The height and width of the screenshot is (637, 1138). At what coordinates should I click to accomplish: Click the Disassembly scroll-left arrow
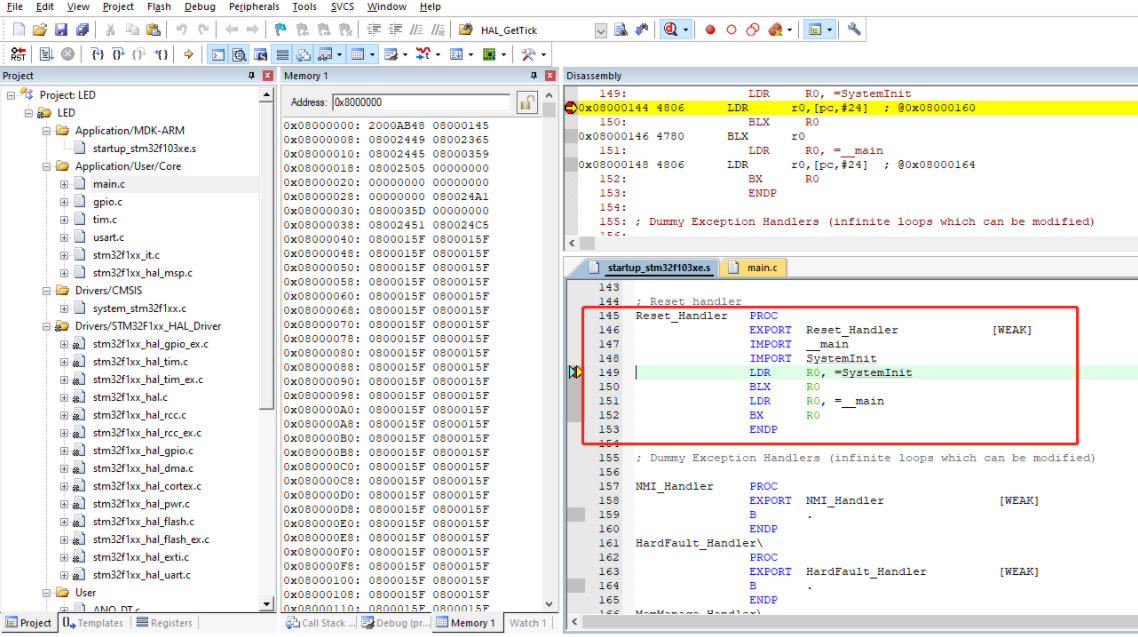(572, 243)
